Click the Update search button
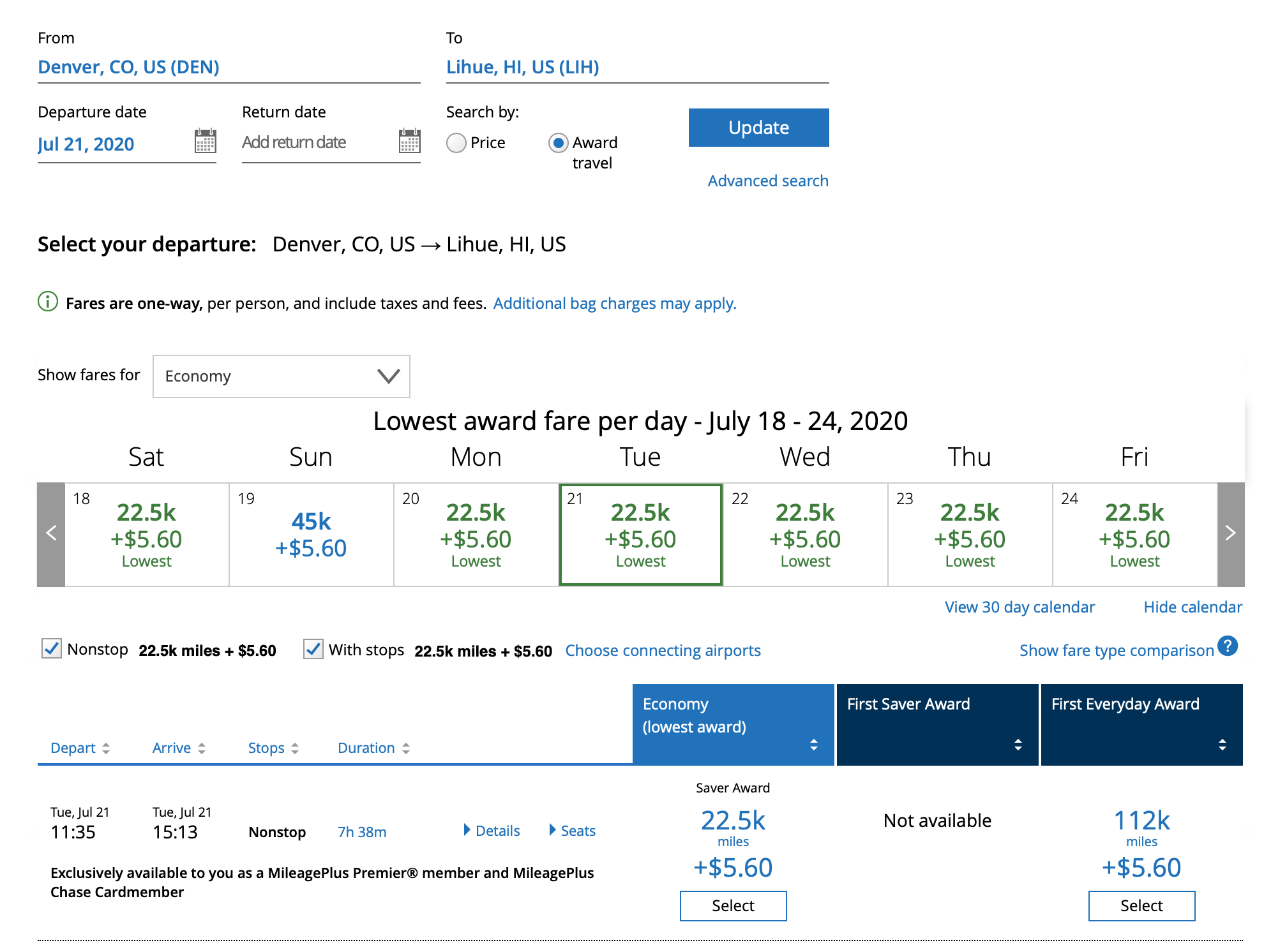1264x952 pixels. (x=758, y=128)
